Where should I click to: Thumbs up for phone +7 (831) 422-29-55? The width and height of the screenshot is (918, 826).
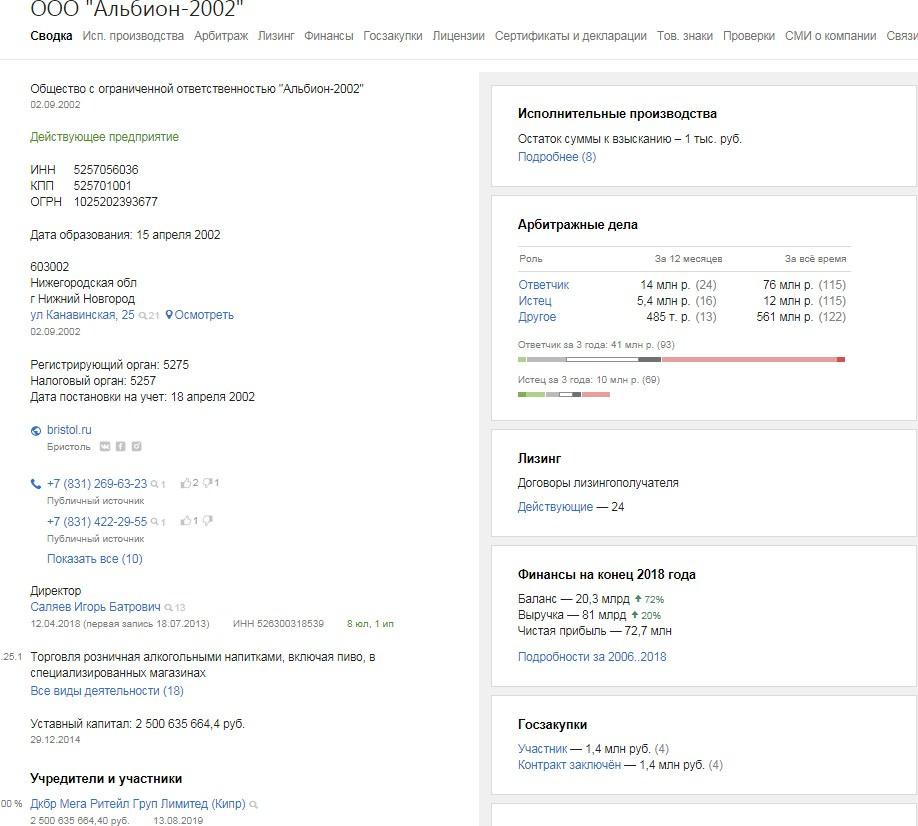click(x=186, y=520)
